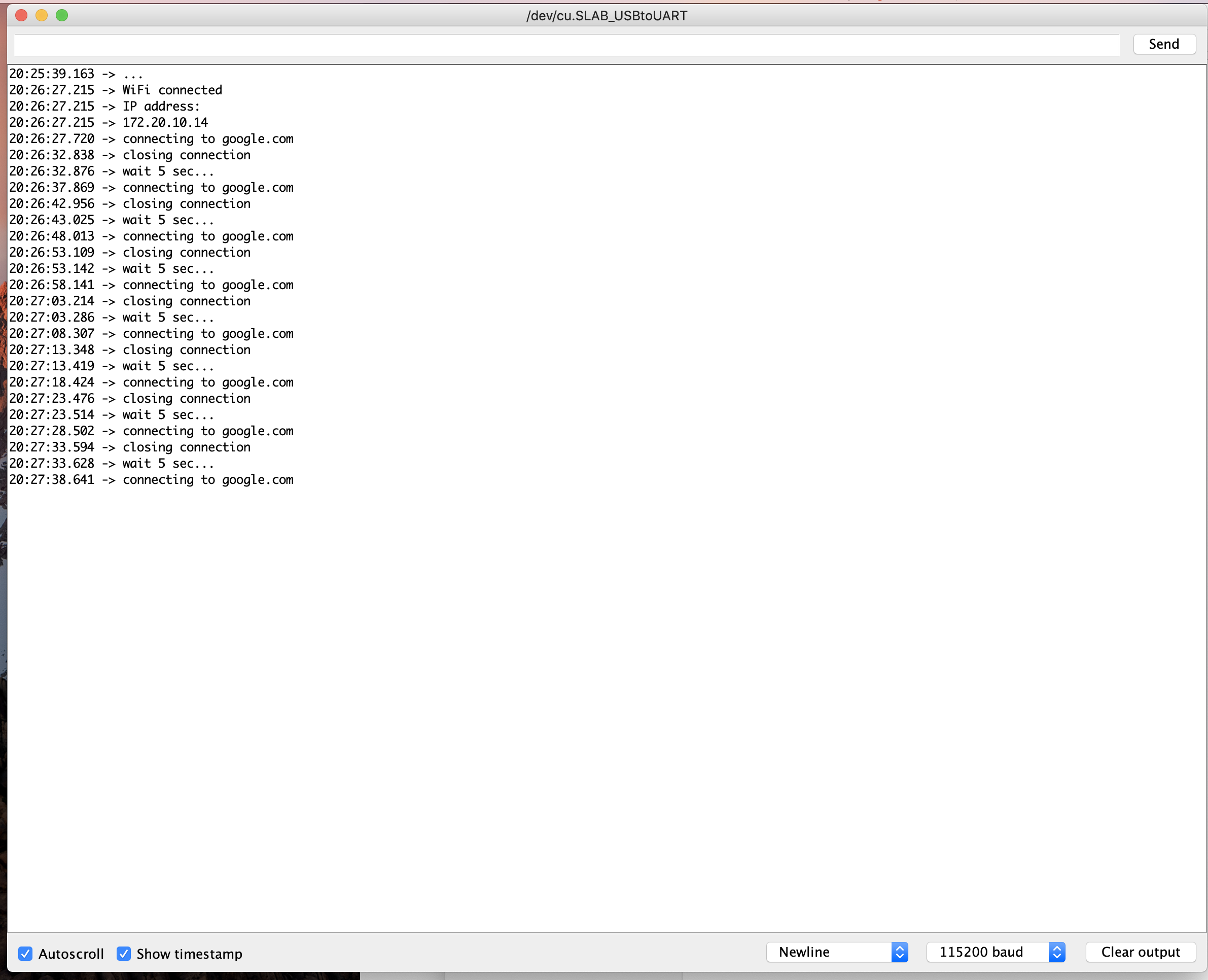Click the 20:26:43.025 wait 5 sec line
1208x980 pixels.
(112, 220)
